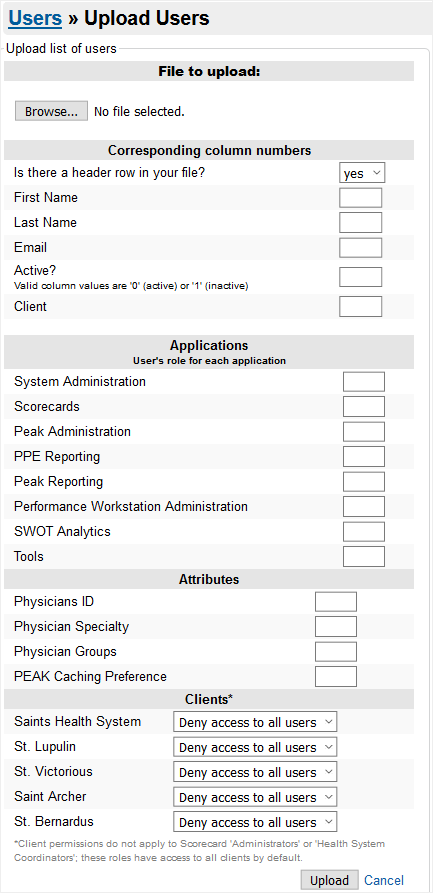Click the Upload button
This screenshot has width=433, height=893.
[329, 880]
